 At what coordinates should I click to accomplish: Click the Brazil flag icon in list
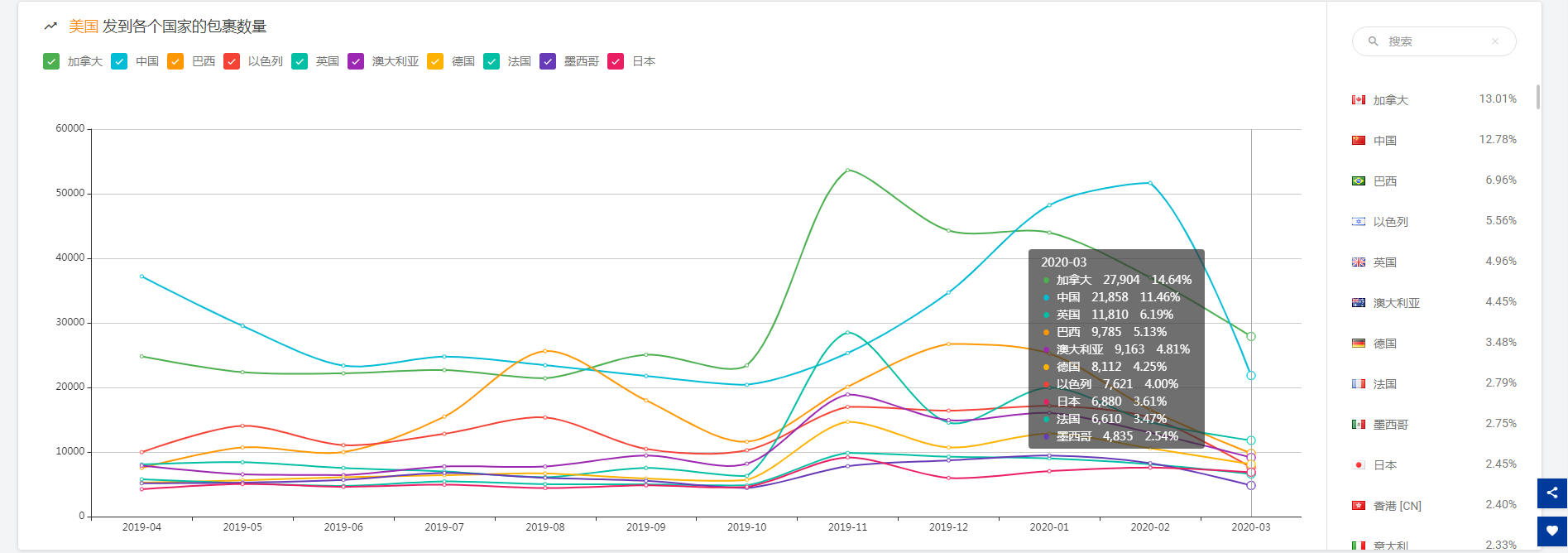coord(1358,181)
